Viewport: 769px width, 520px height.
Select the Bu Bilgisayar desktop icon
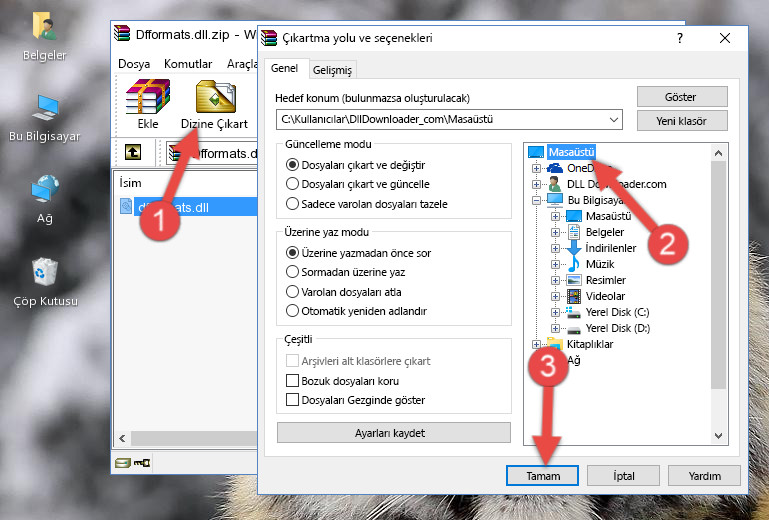click(x=45, y=118)
